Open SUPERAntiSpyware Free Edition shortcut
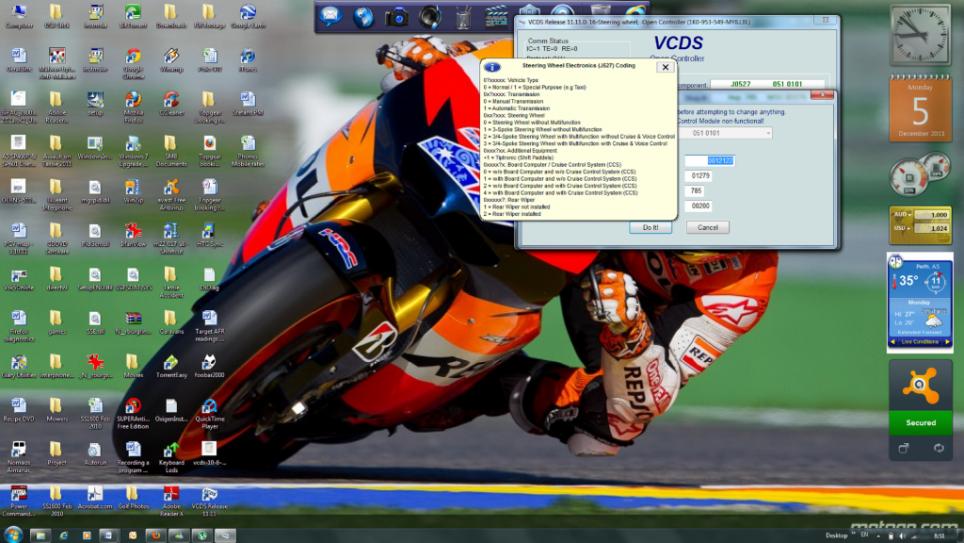Viewport: 964px width, 543px height. click(x=133, y=413)
